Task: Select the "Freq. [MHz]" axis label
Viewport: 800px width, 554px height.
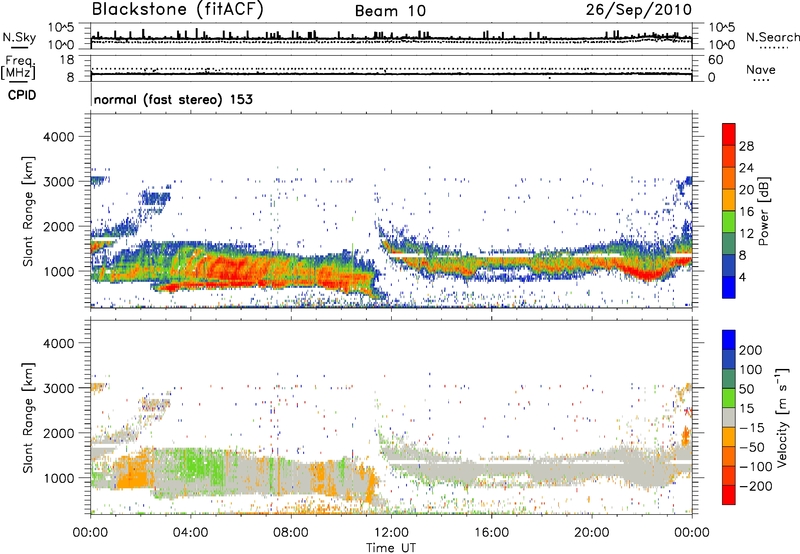Action: coord(19,67)
